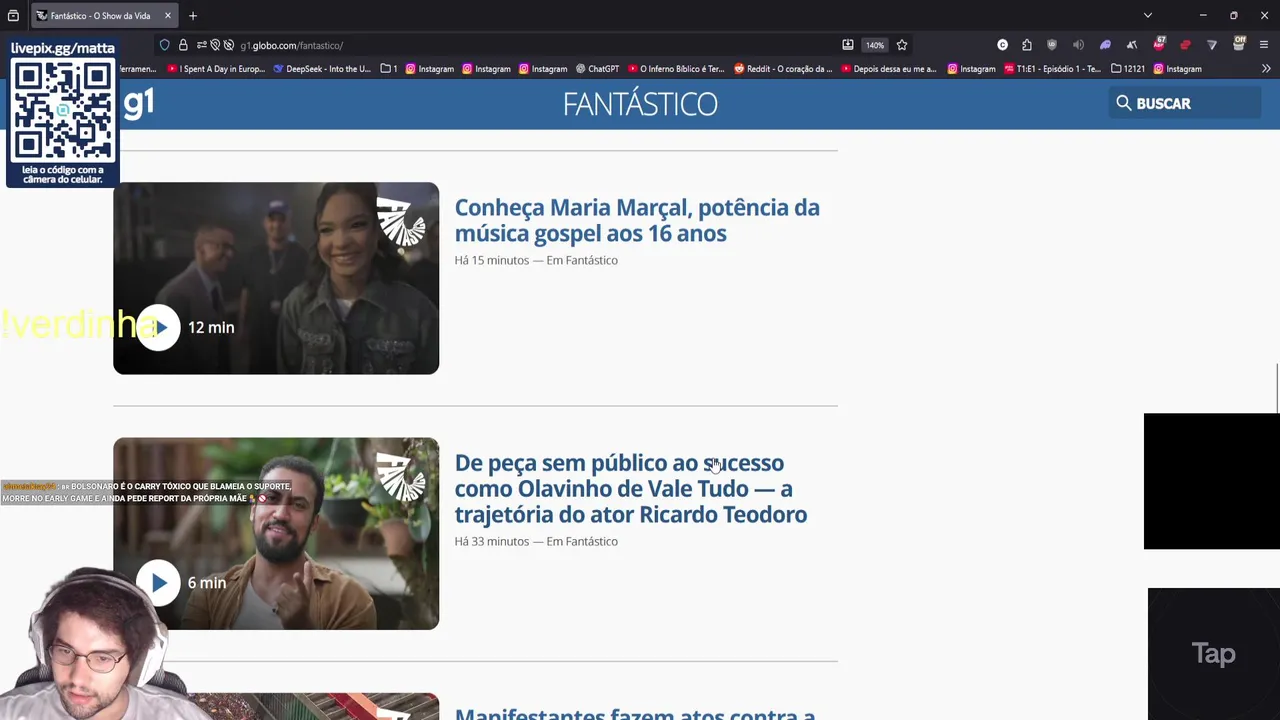Show more bookmarks with the chevron
1280x720 pixels.
pyautogui.click(x=1266, y=69)
